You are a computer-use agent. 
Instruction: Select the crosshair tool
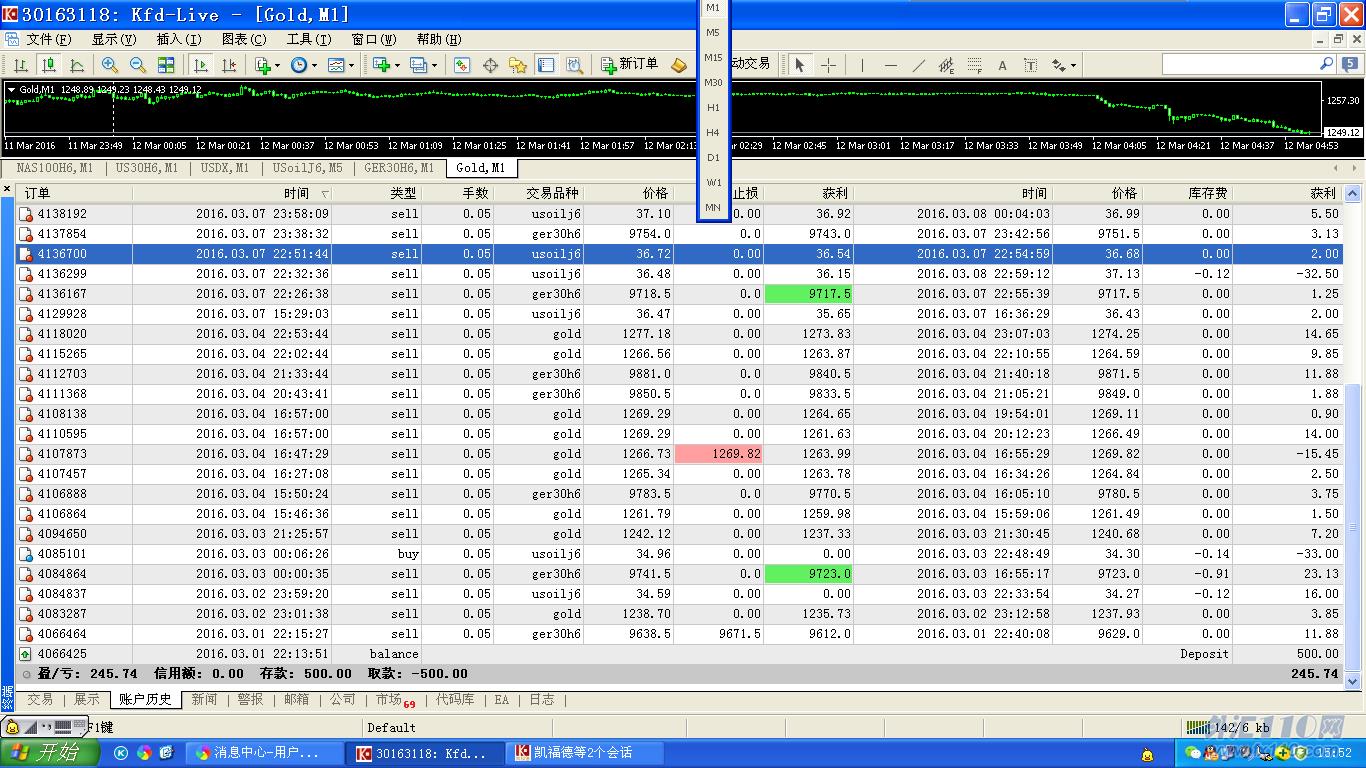tap(828, 65)
